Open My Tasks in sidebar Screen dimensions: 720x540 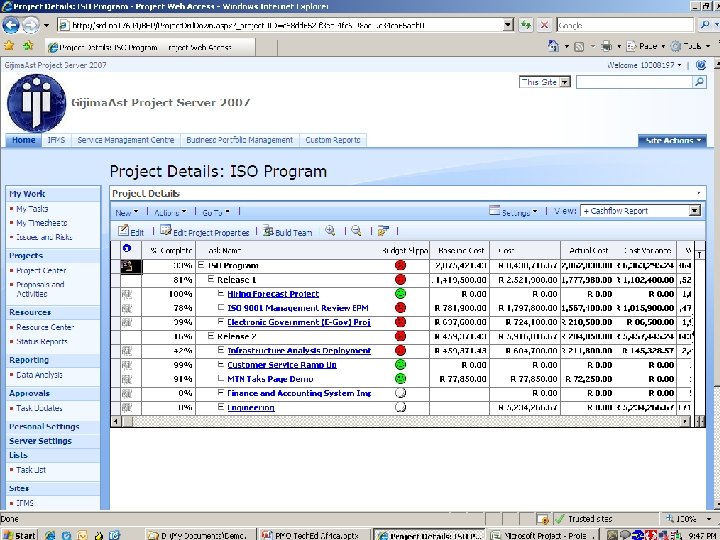tap(32, 209)
